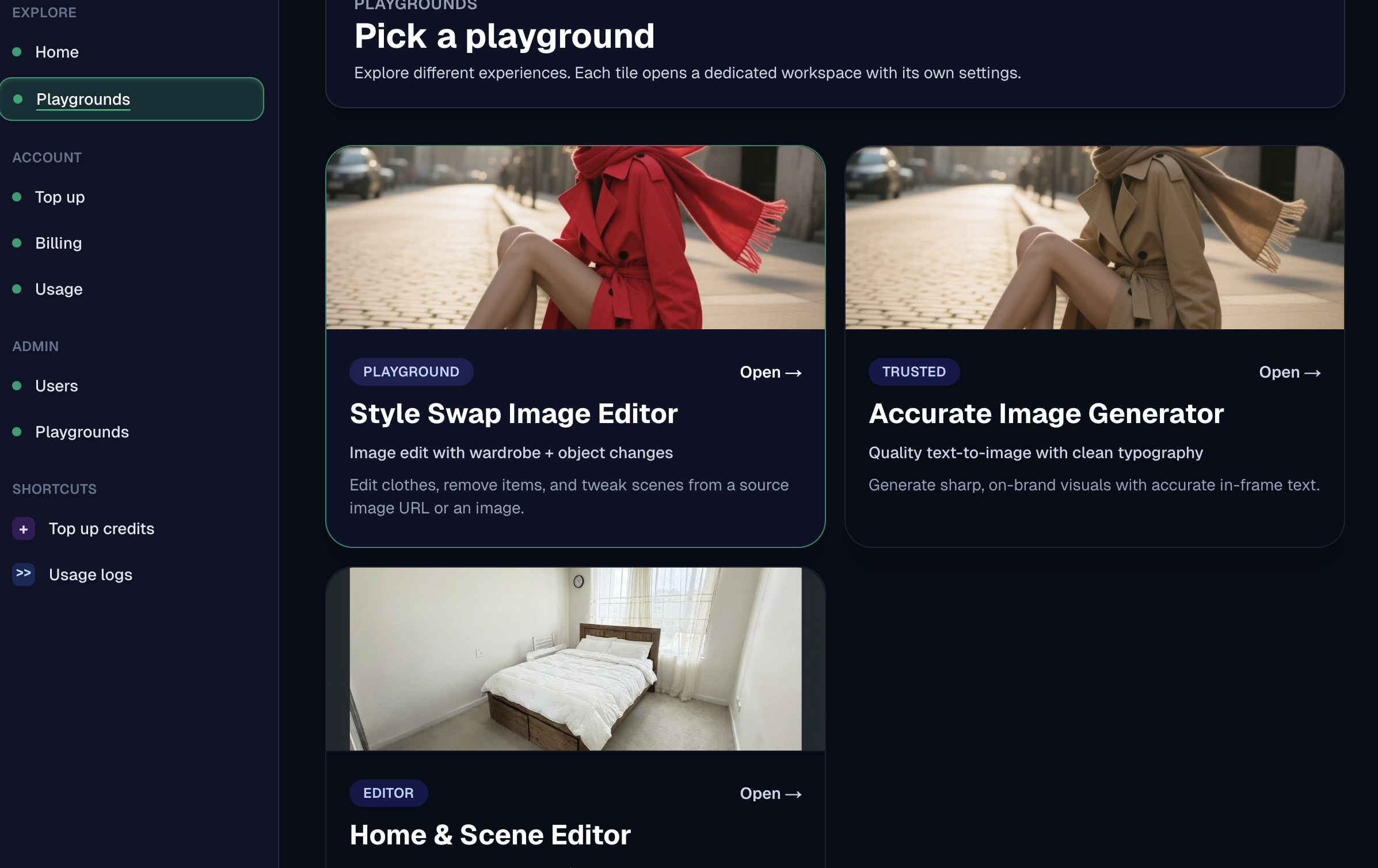Click the bedroom preview thumbnail

575,659
